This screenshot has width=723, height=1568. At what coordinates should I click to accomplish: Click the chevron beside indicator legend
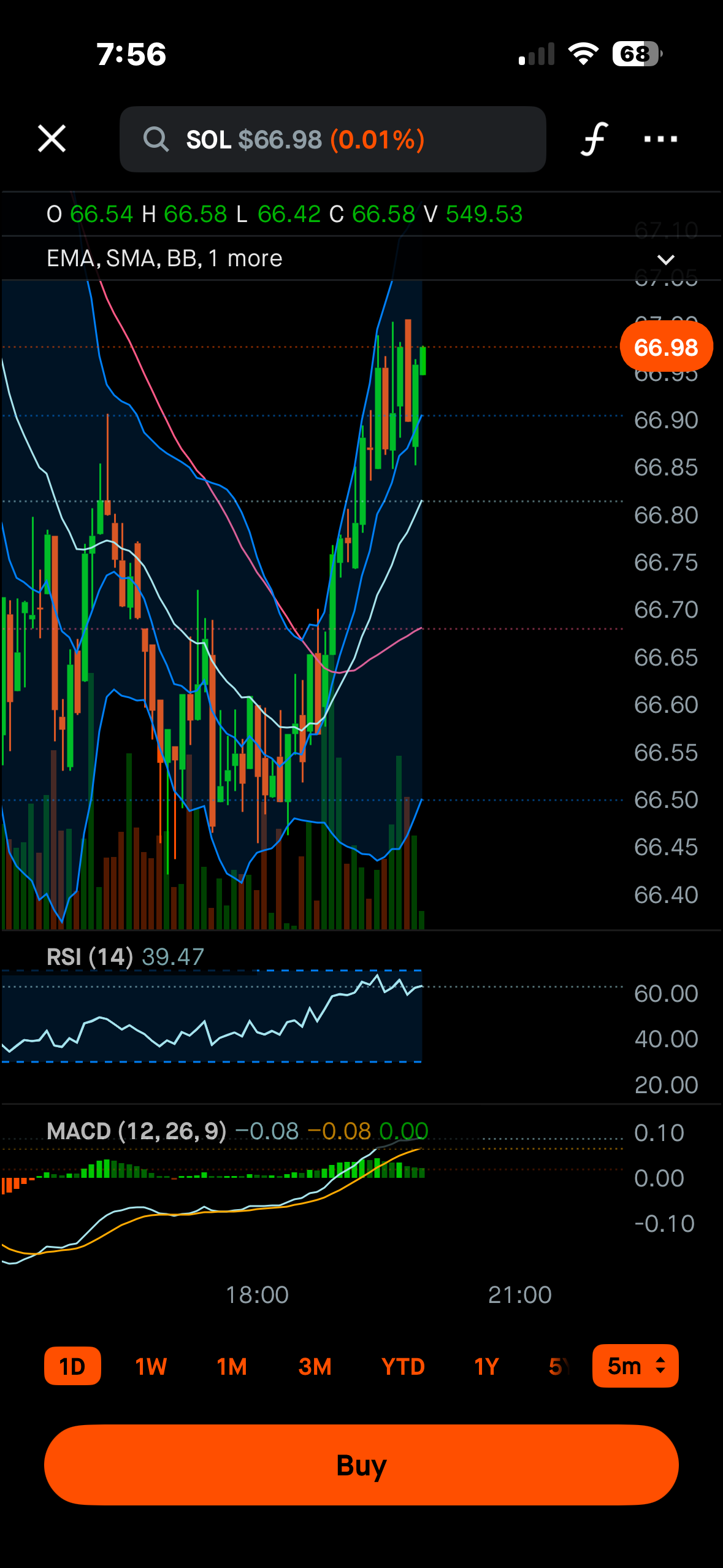666,259
